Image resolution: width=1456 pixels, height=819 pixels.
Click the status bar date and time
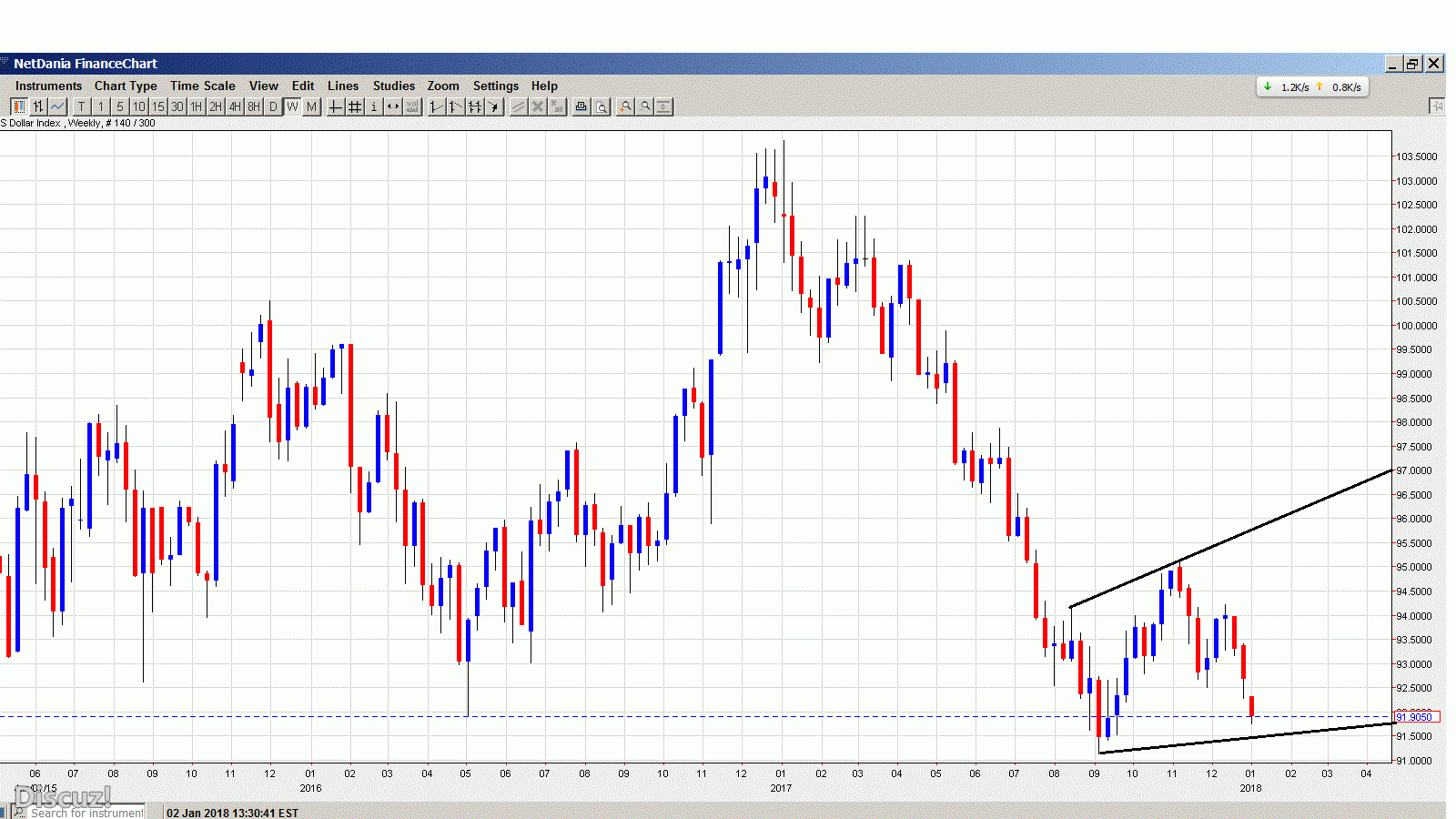tap(232, 813)
